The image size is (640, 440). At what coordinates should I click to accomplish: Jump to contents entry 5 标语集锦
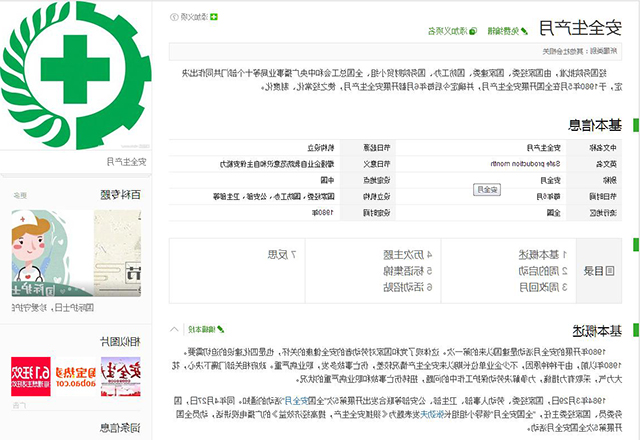(x=407, y=271)
